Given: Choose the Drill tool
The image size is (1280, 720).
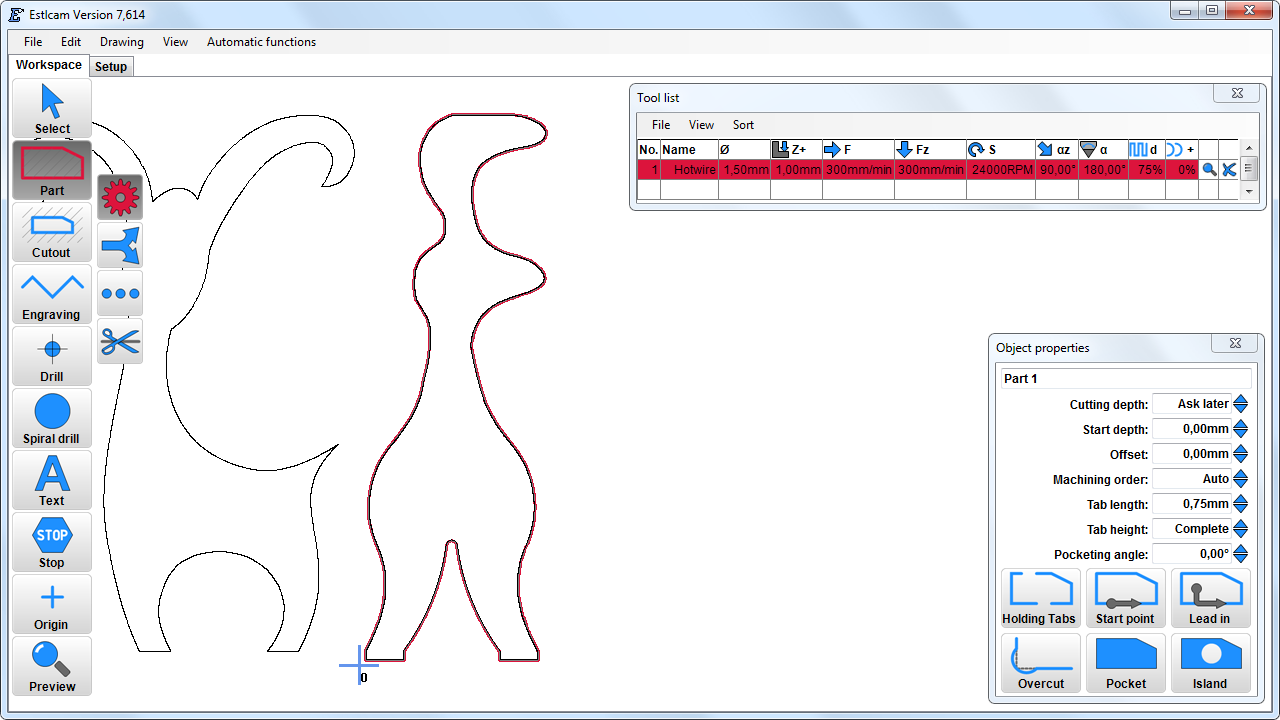Looking at the screenshot, I should point(52,357).
